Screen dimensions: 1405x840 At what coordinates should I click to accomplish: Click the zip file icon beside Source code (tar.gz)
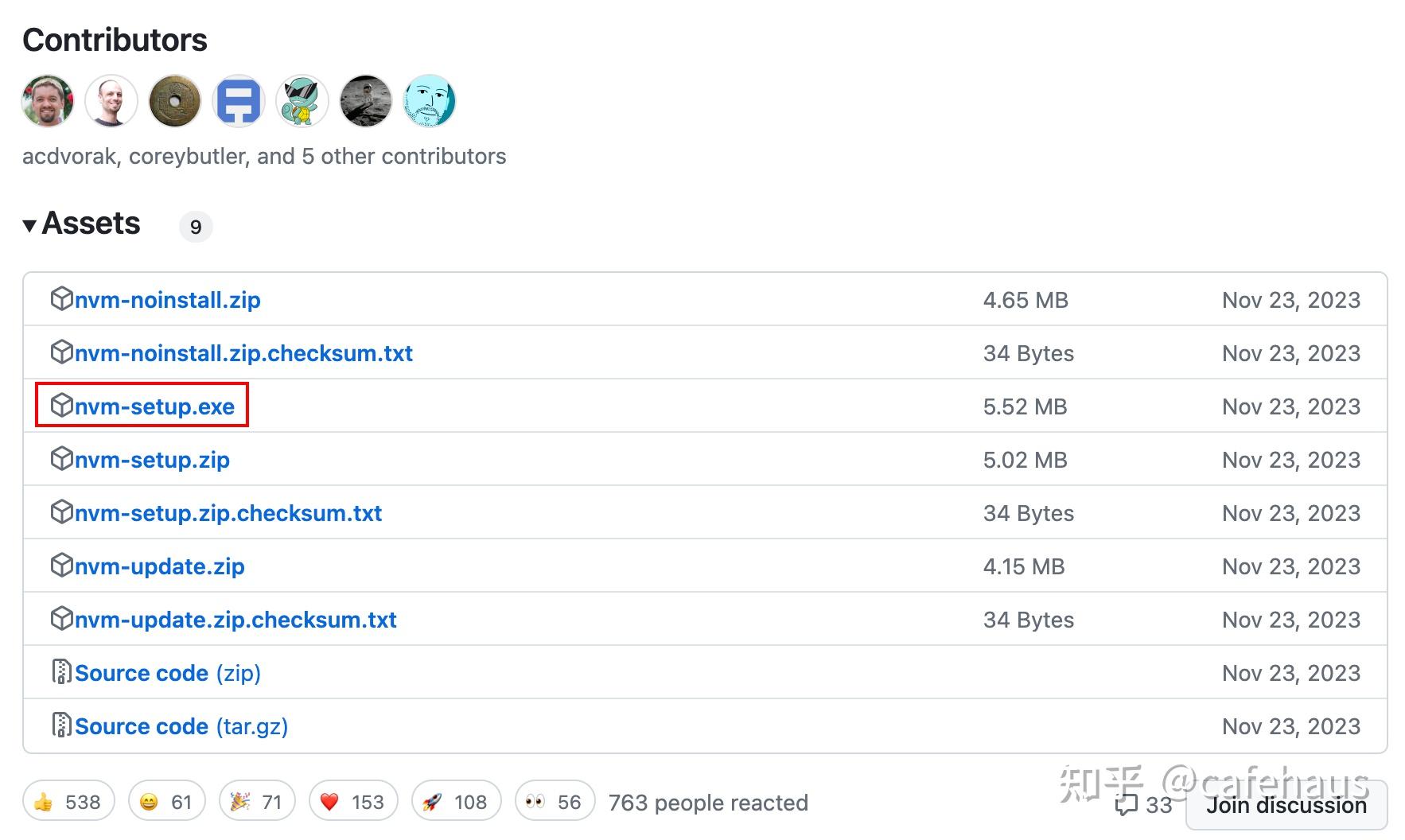pyautogui.click(x=60, y=725)
